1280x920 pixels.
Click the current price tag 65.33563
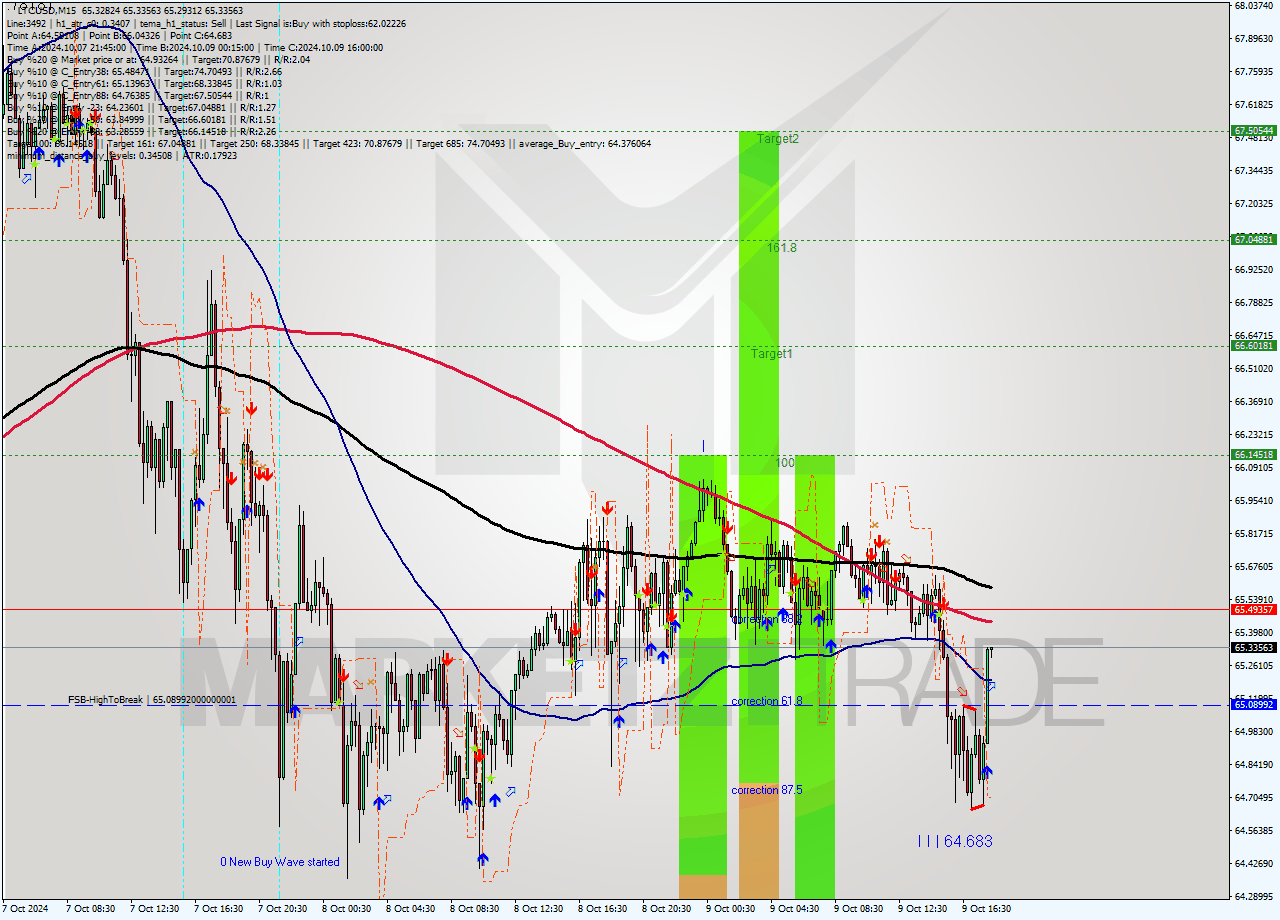point(1254,647)
